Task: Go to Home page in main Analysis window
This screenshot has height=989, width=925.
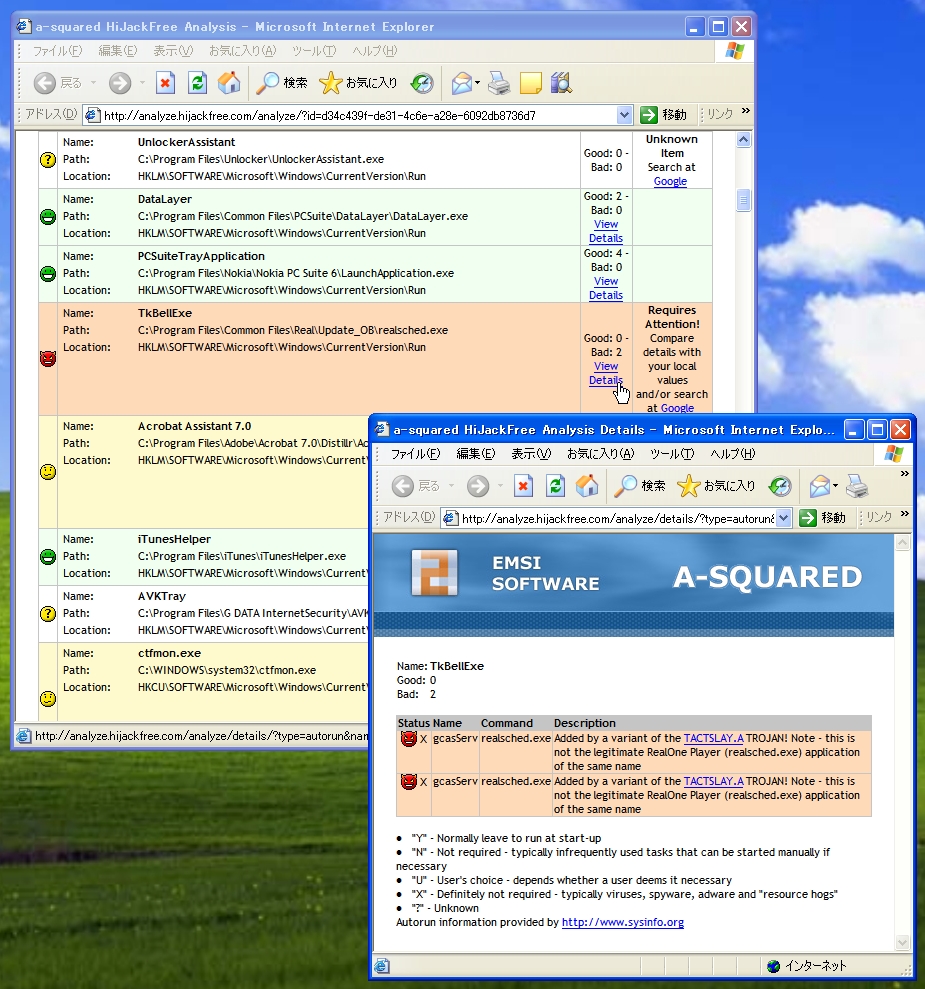Action: [229, 83]
